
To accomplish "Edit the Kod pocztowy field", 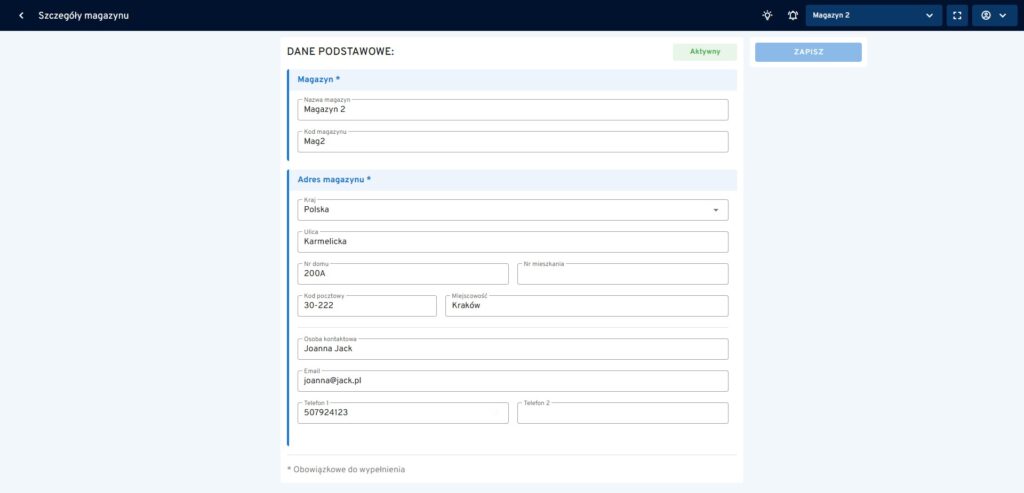I will (x=367, y=306).
